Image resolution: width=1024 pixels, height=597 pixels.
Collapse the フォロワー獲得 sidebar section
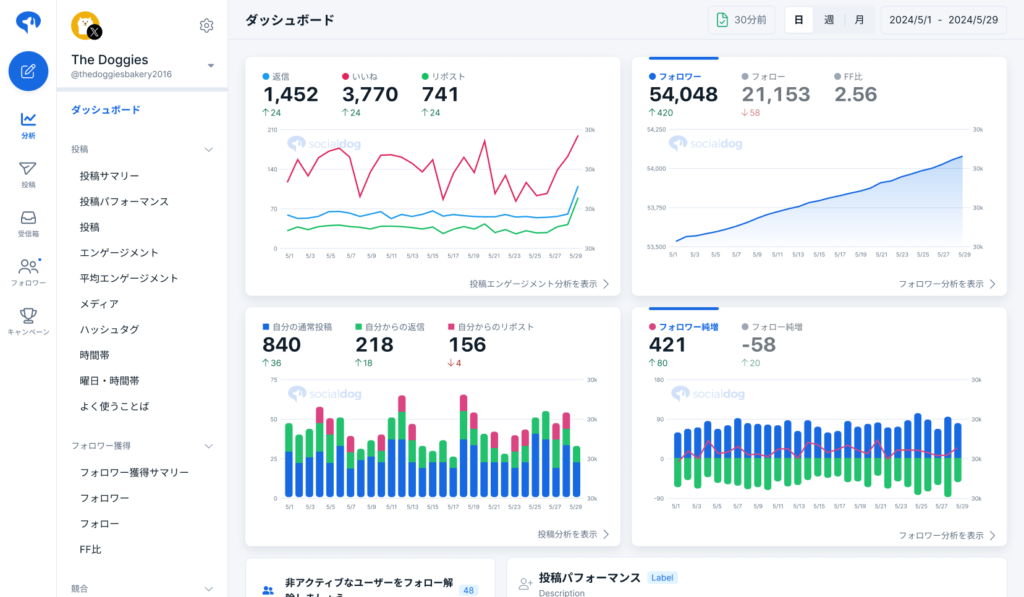(208, 446)
